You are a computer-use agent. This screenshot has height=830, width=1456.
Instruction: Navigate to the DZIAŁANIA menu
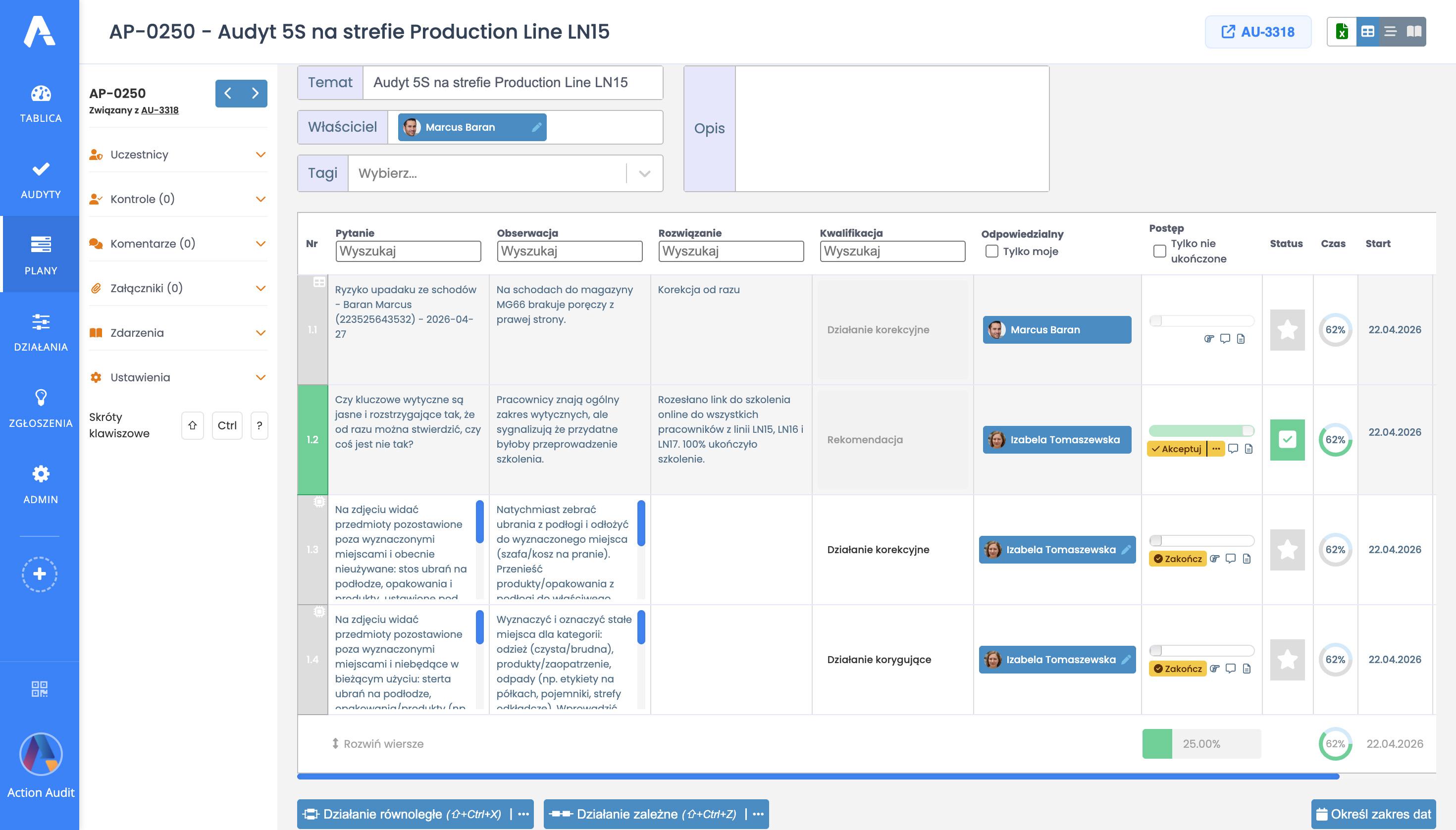point(41,332)
